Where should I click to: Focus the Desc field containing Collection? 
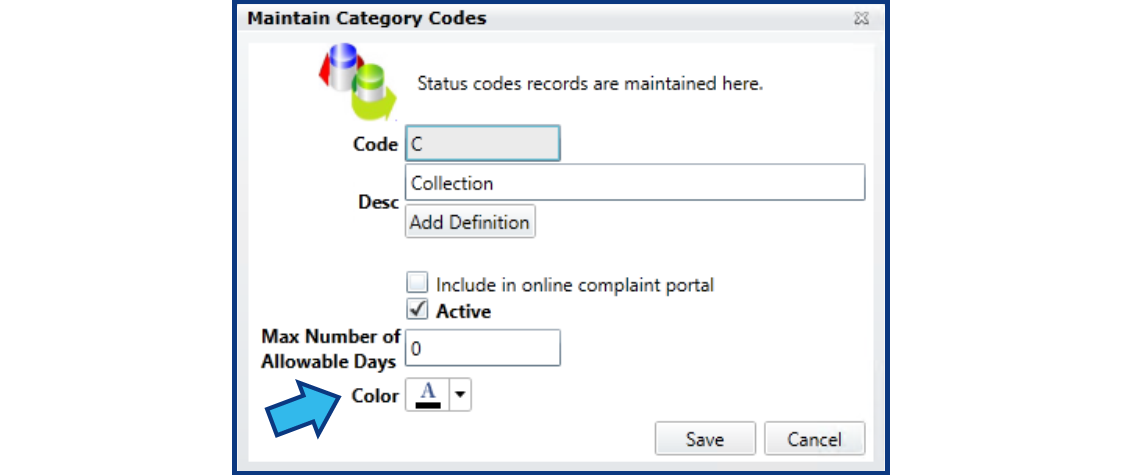coord(635,183)
